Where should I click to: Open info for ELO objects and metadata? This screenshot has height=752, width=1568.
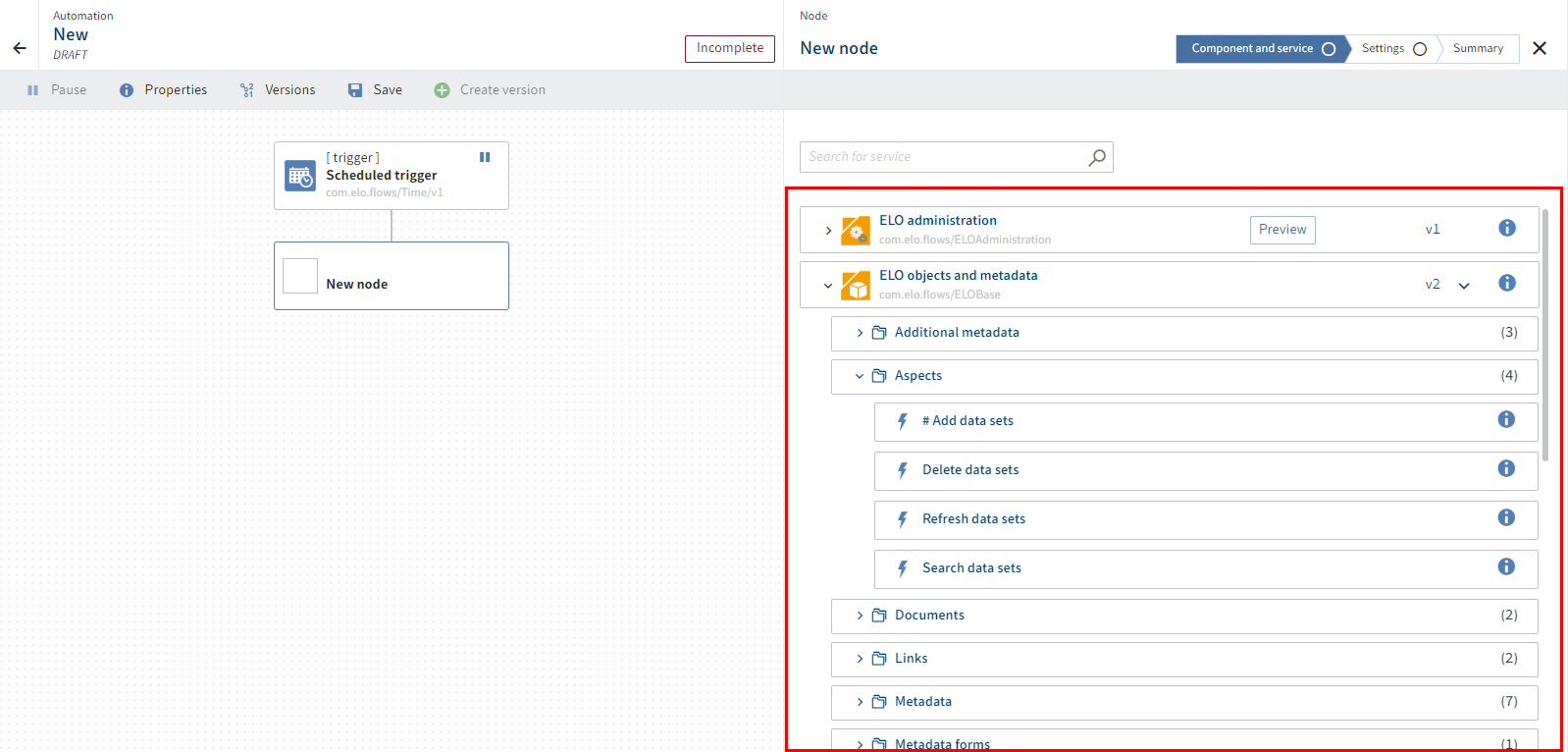click(1507, 283)
